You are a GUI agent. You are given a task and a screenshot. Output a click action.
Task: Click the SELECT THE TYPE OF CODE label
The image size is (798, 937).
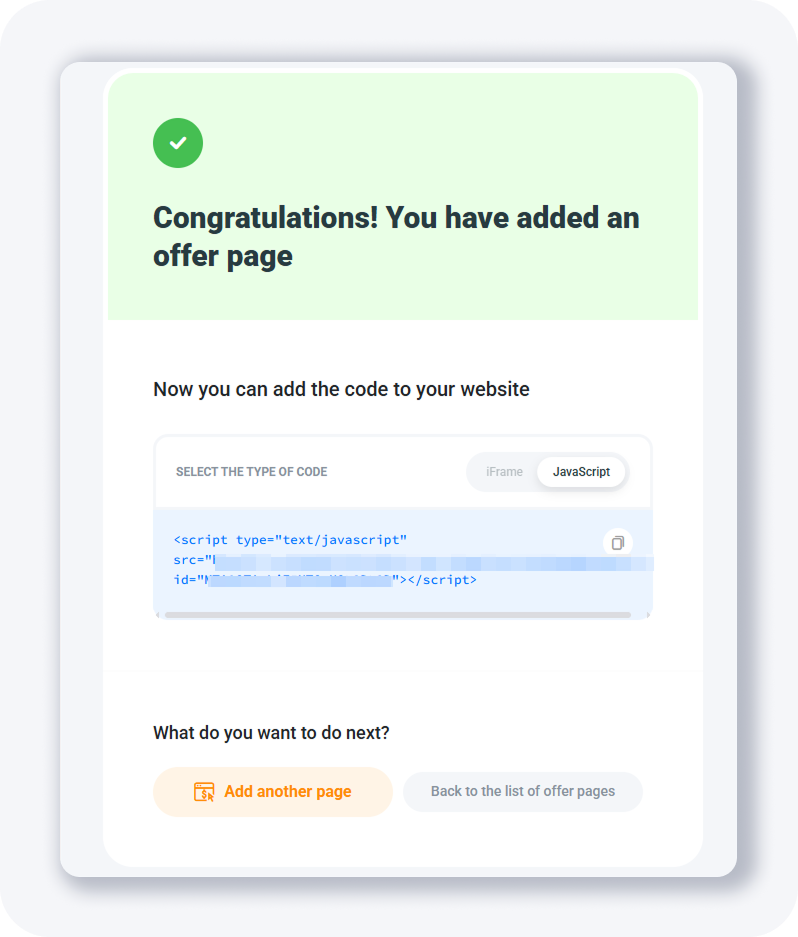[x=251, y=472]
